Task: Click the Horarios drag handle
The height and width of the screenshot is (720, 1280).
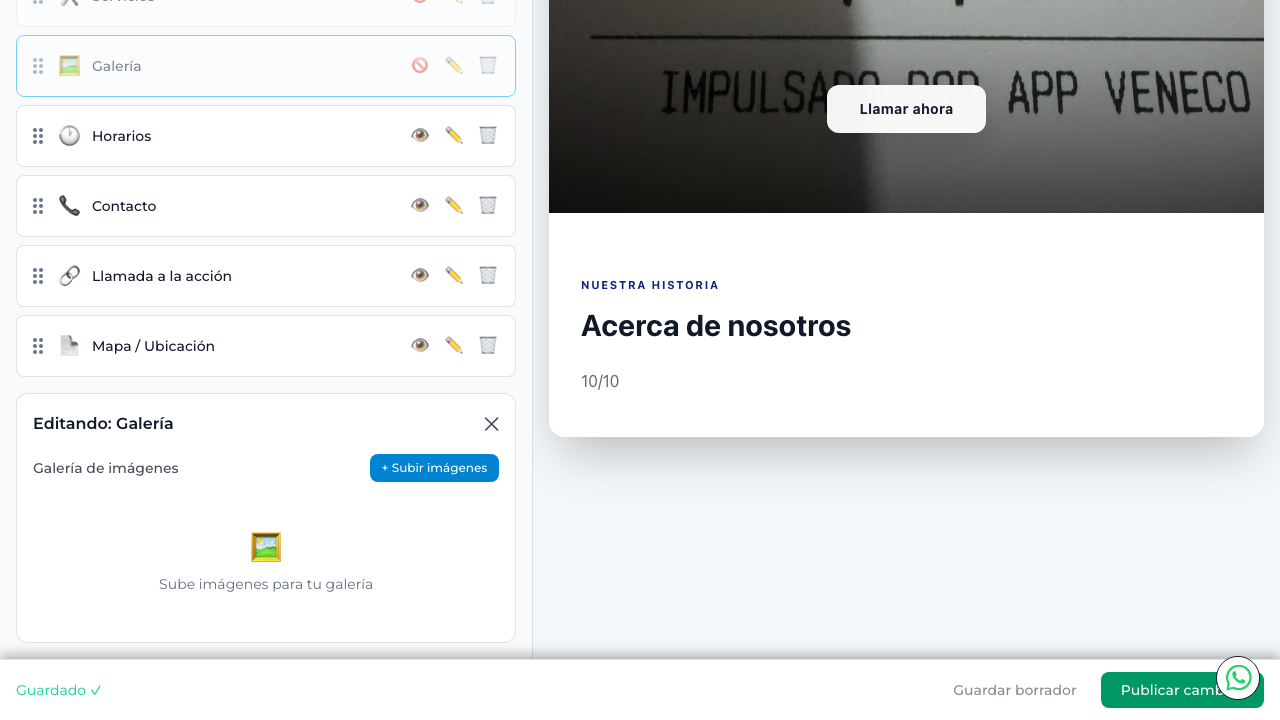Action: point(38,136)
